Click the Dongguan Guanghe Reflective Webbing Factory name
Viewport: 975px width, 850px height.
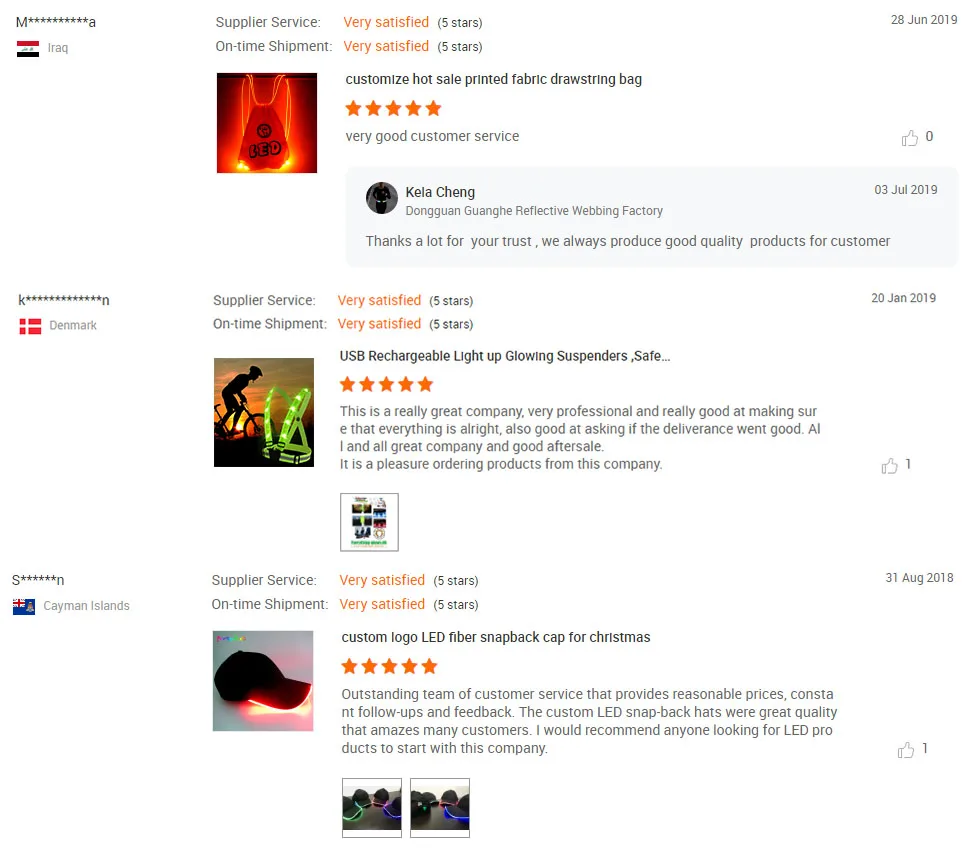point(534,211)
